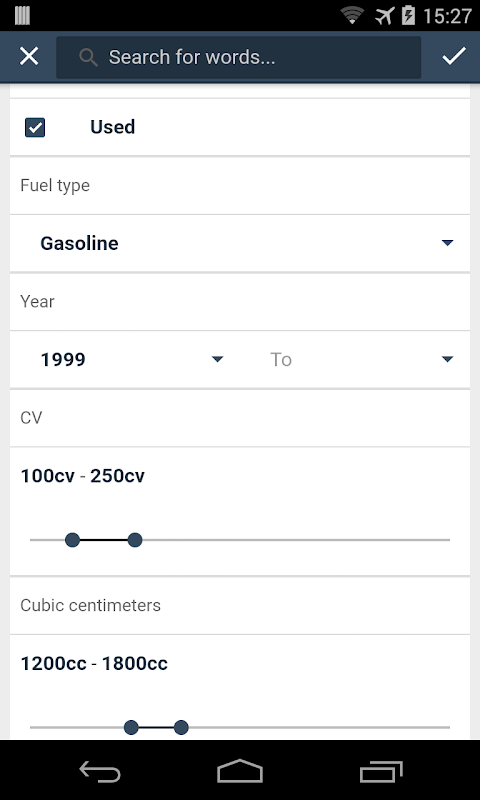Click the 1200cc minimum slider handle
This screenshot has height=800, width=480.
(x=131, y=728)
